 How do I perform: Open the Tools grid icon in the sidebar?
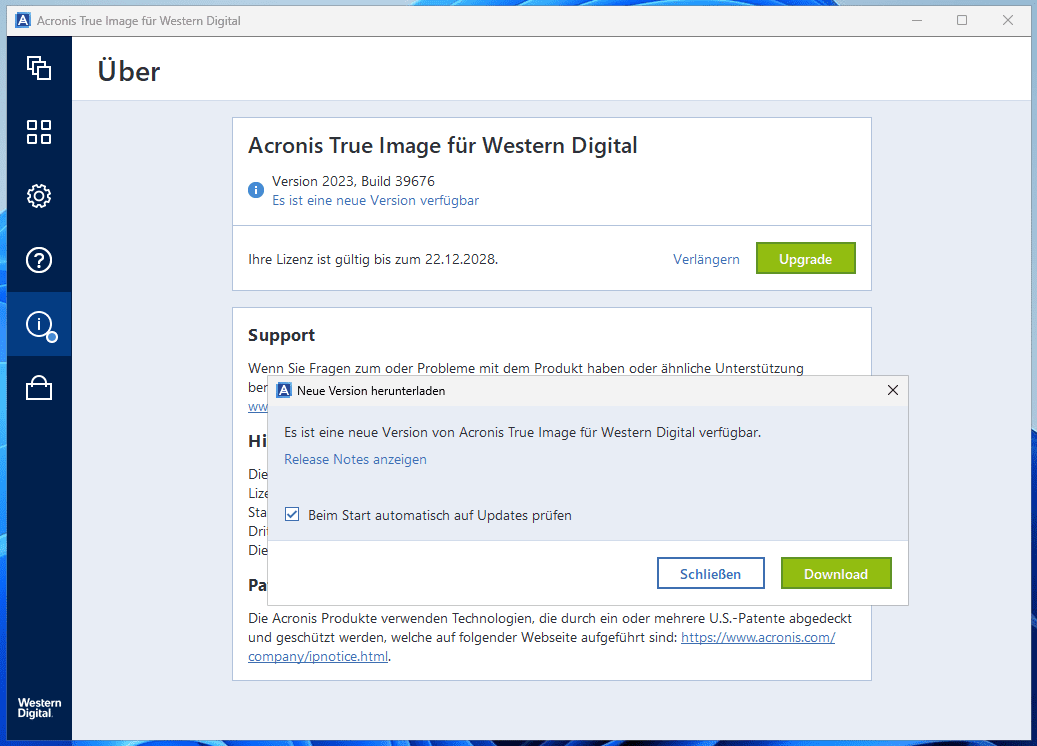39,132
